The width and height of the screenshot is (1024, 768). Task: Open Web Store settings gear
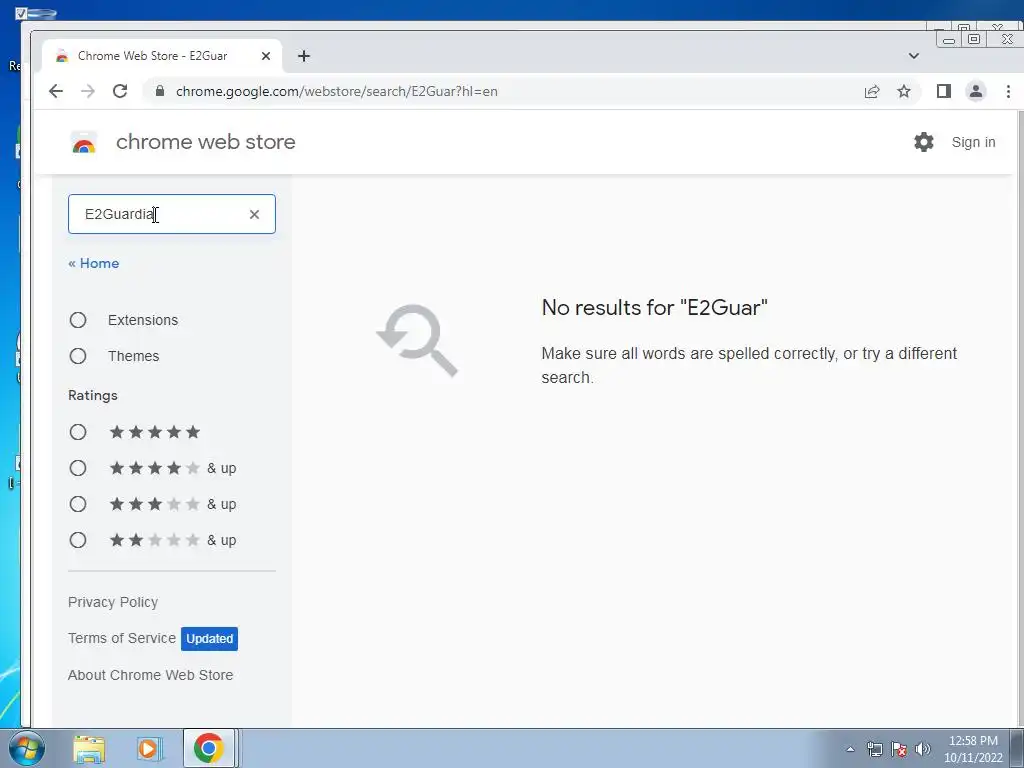tap(923, 142)
